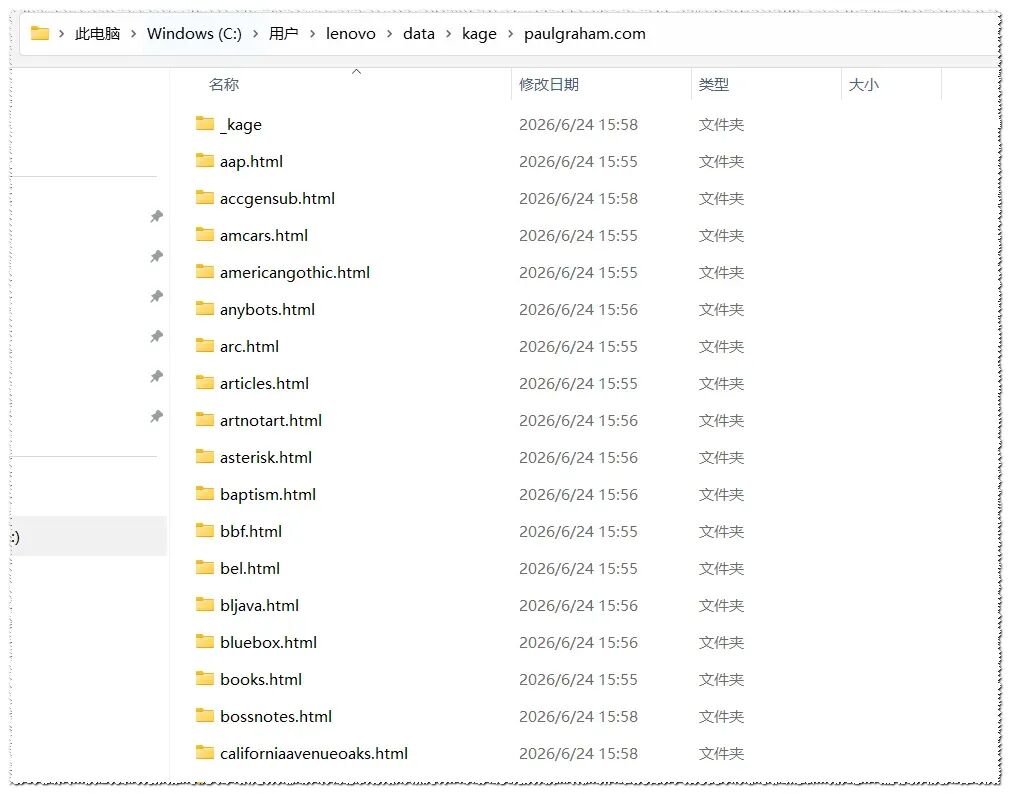Select the bel.html folder icon
The width and height of the screenshot is (1011, 794).
pyautogui.click(x=205, y=567)
